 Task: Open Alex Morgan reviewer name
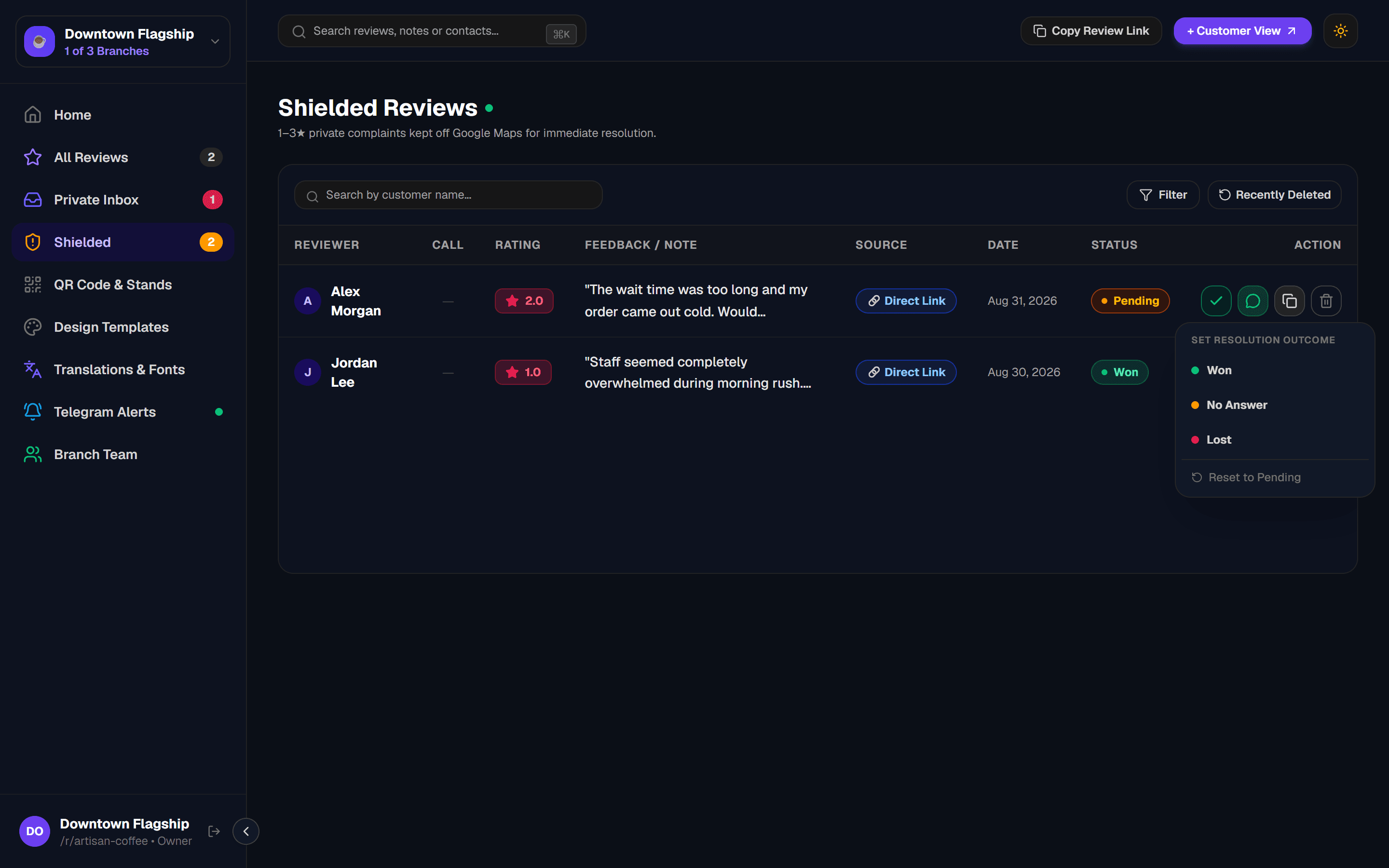(x=356, y=301)
